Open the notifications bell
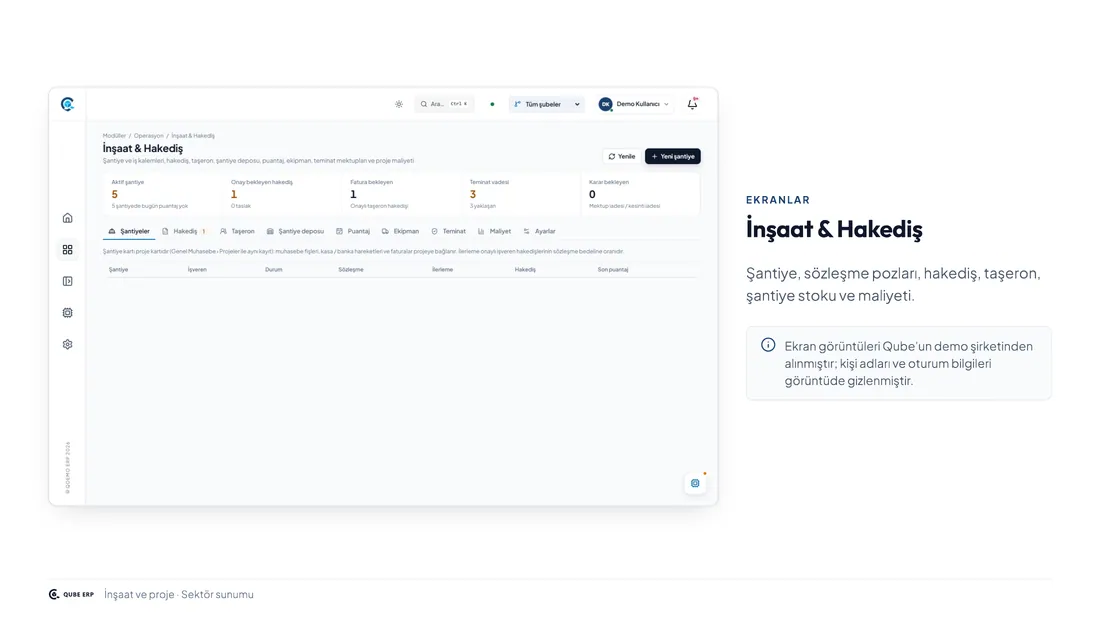This screenshot has width=1100, height=619. pyautogui.click(x=692, y=104)
